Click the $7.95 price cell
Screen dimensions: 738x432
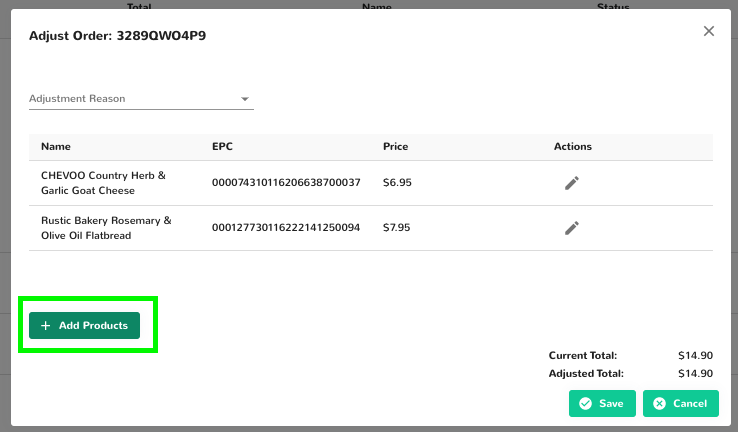pos(396,228)
